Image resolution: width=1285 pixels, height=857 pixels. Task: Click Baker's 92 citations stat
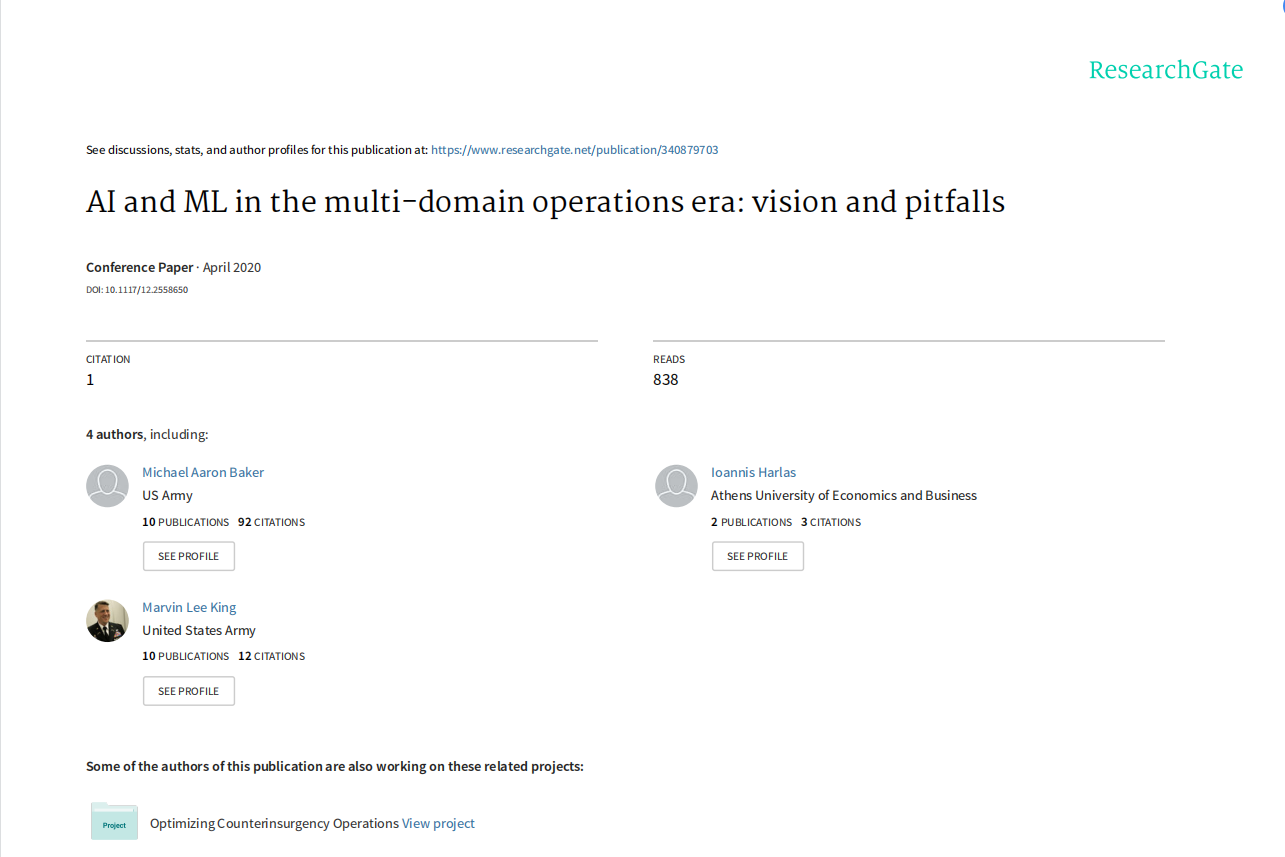pyautogui.click(x=271, y=522)
